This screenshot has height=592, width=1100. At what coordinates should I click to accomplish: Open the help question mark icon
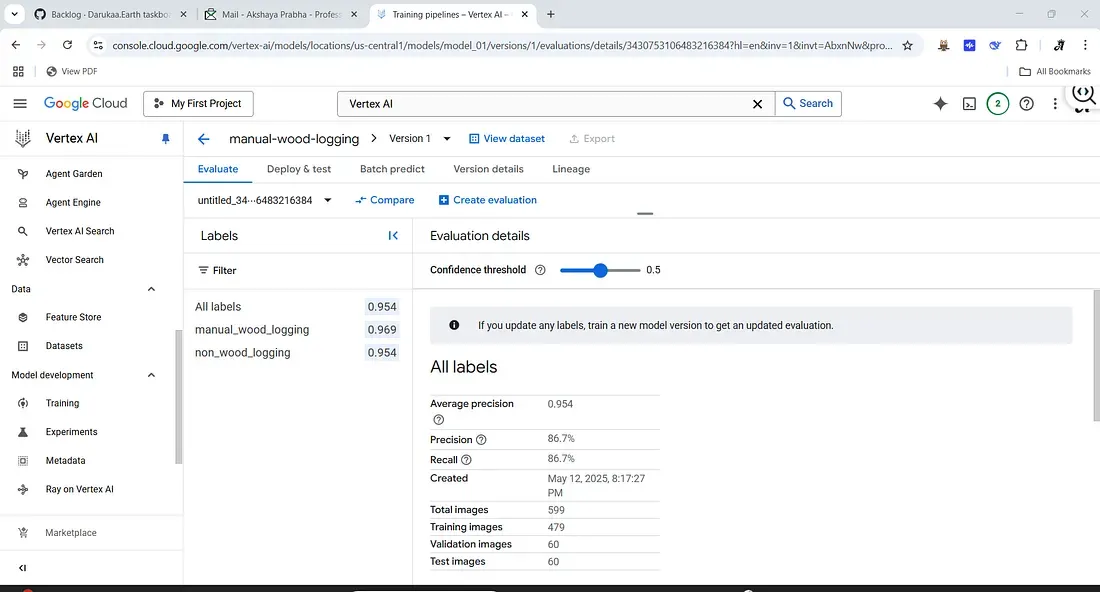1026,104
